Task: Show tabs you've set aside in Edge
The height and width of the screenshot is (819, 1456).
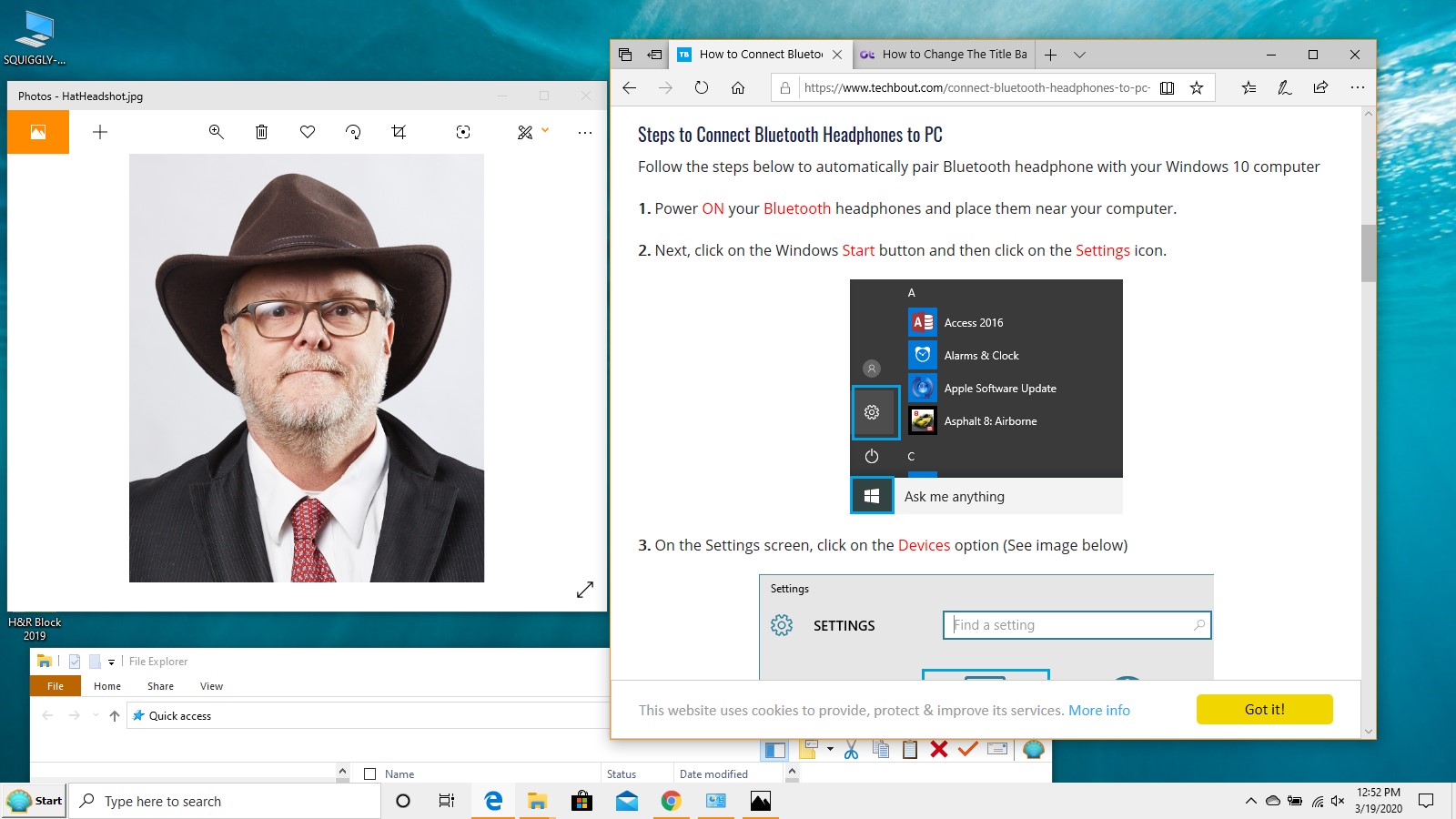Action: (625, 55)
